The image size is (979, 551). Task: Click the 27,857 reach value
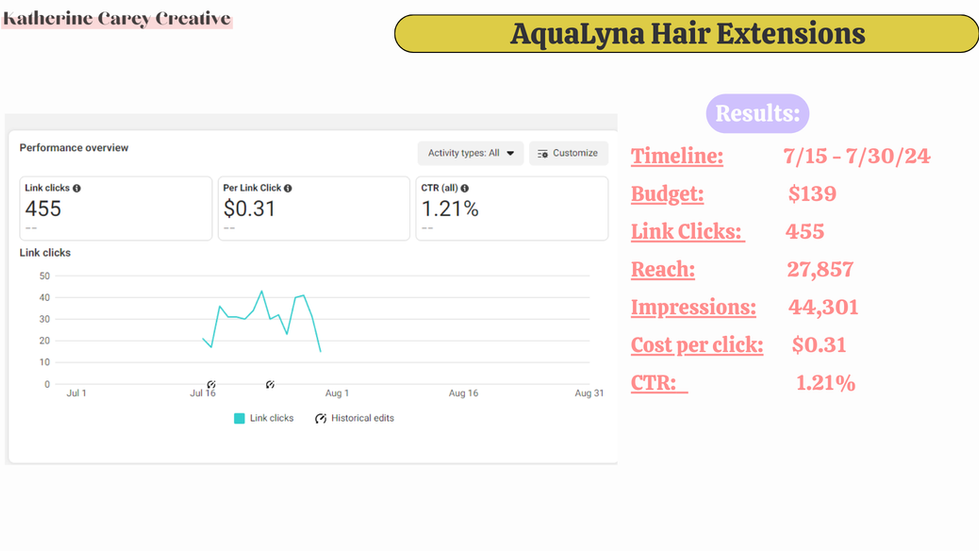click(820, 270)
